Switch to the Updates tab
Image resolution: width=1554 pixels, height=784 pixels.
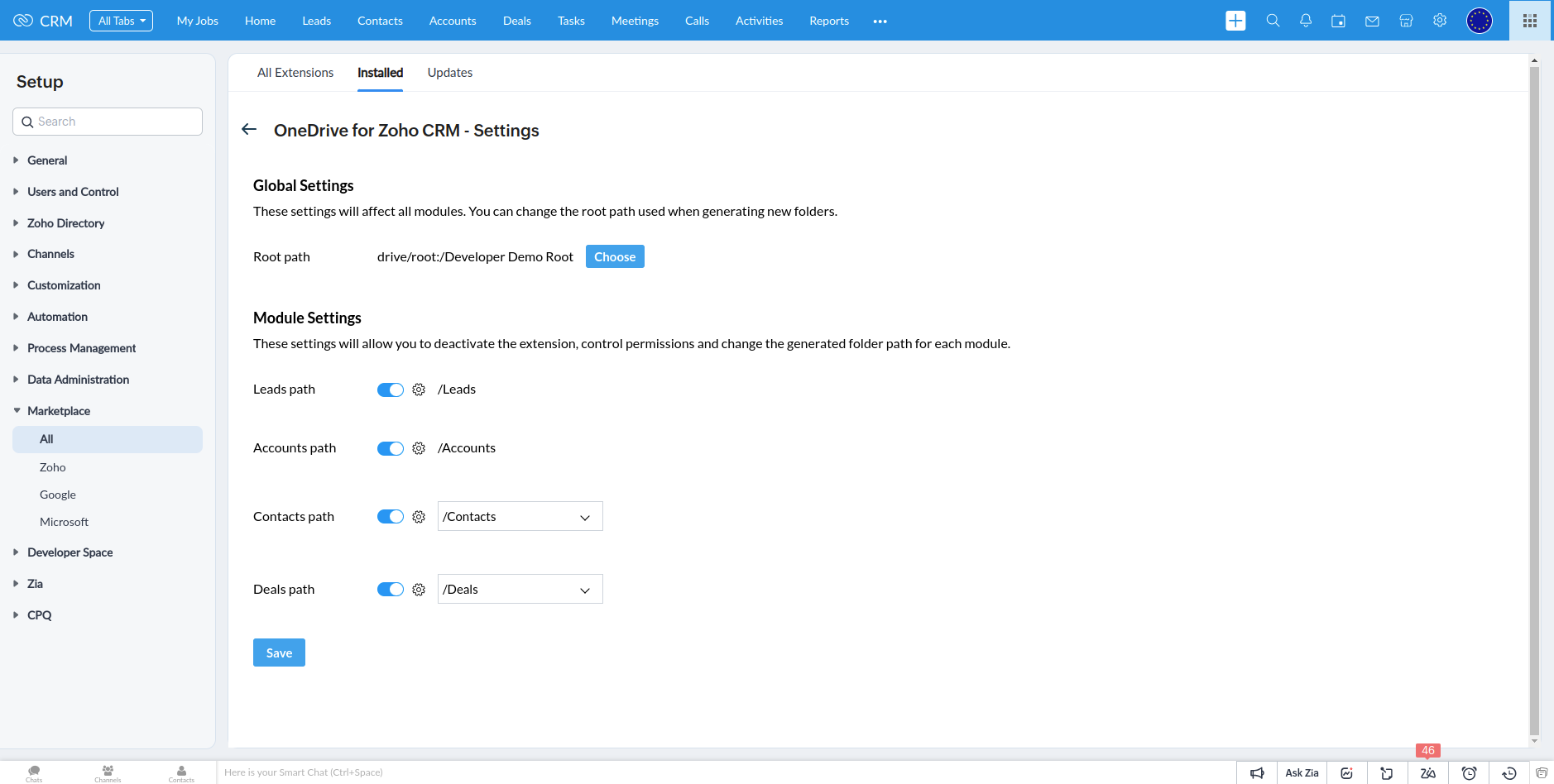450,73
